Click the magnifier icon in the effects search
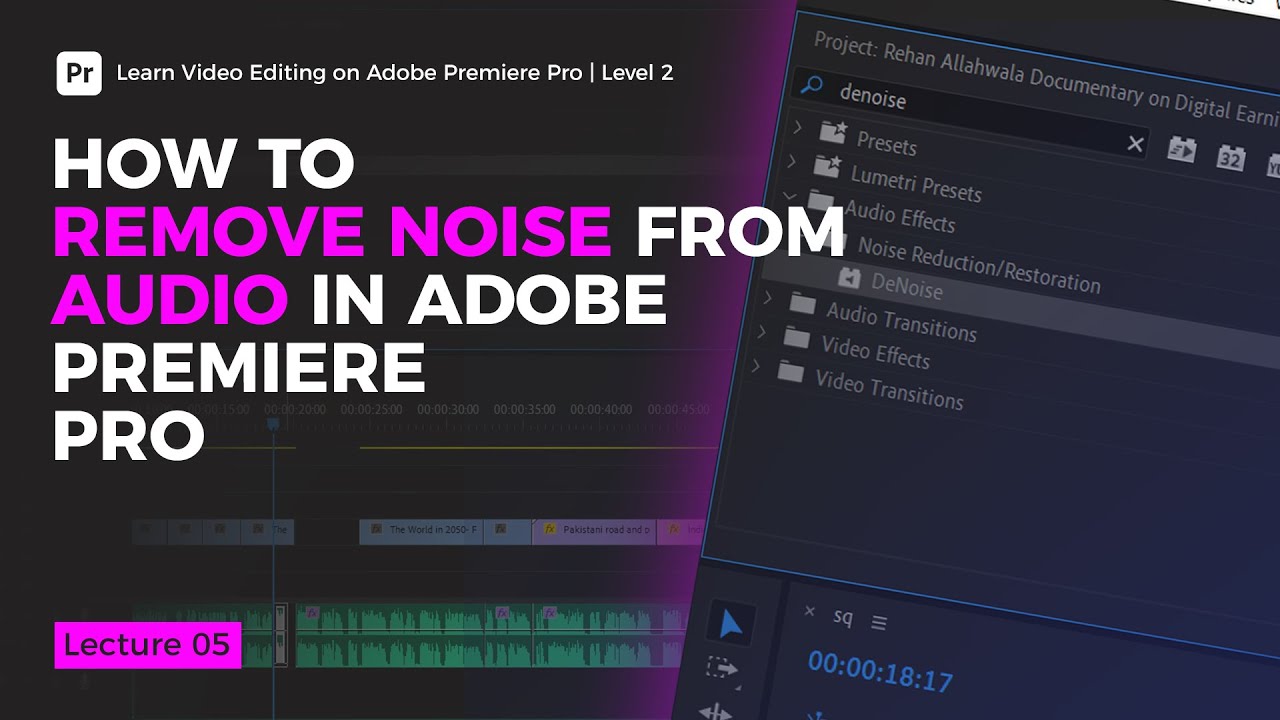This screenshot has width=1280, height=720. tap(811, 87)
